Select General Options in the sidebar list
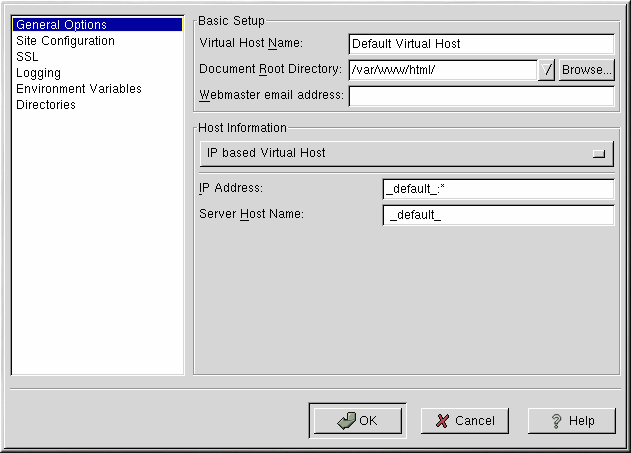This screenshot has width=631, height=453. [x=61, y=25]
